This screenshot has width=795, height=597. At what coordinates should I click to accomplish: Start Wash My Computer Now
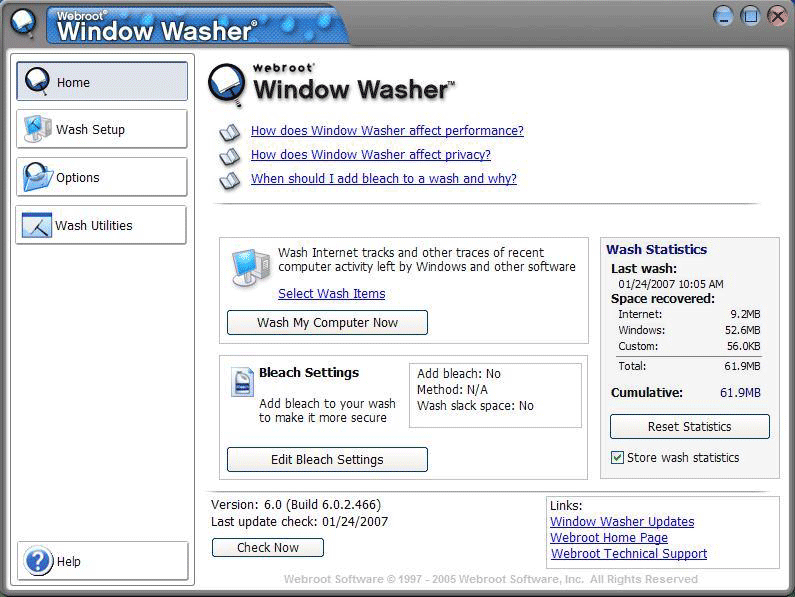point(328,323)
